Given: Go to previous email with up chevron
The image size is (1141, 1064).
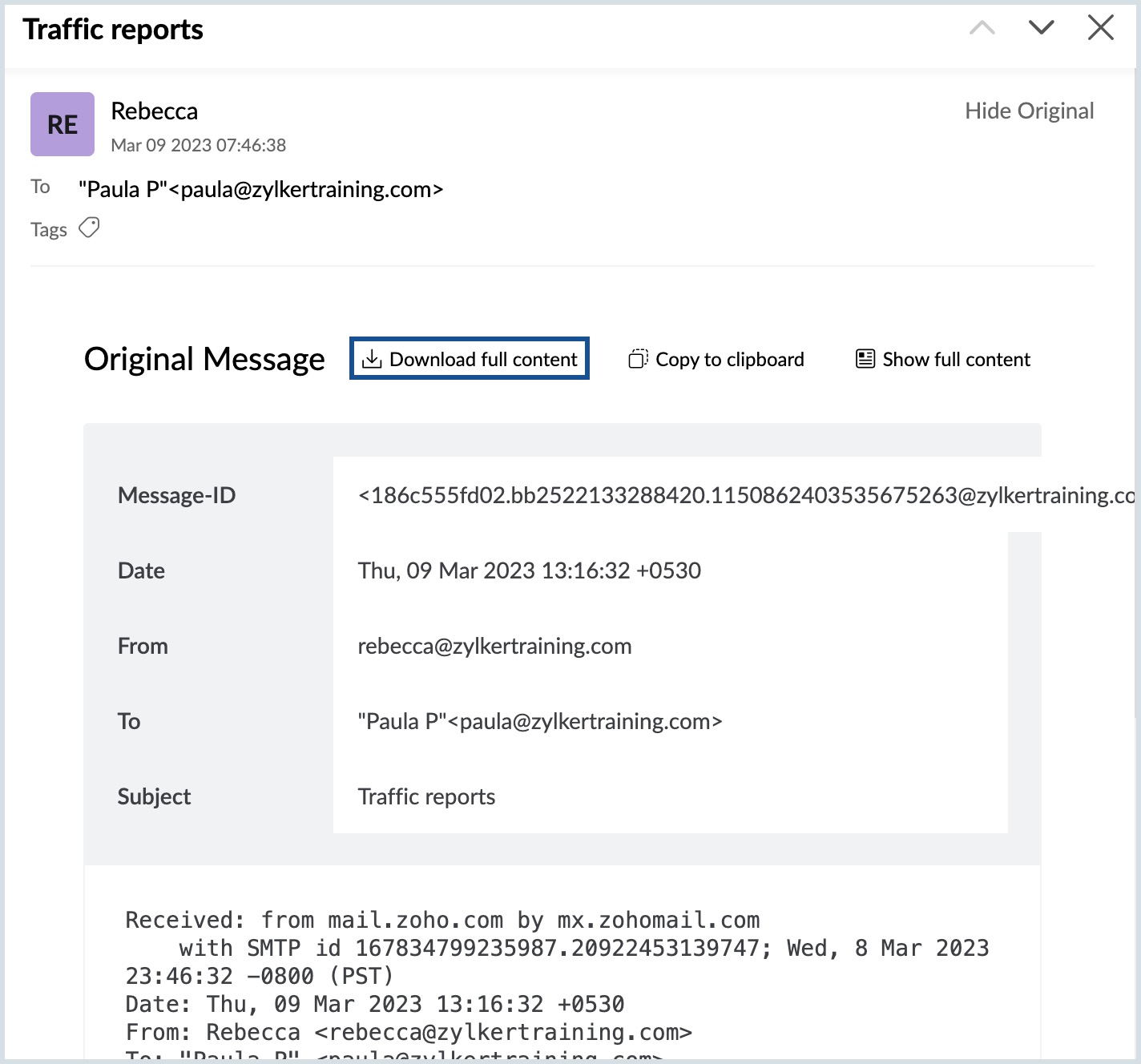Looking at the screenshot, I should 982,29.
